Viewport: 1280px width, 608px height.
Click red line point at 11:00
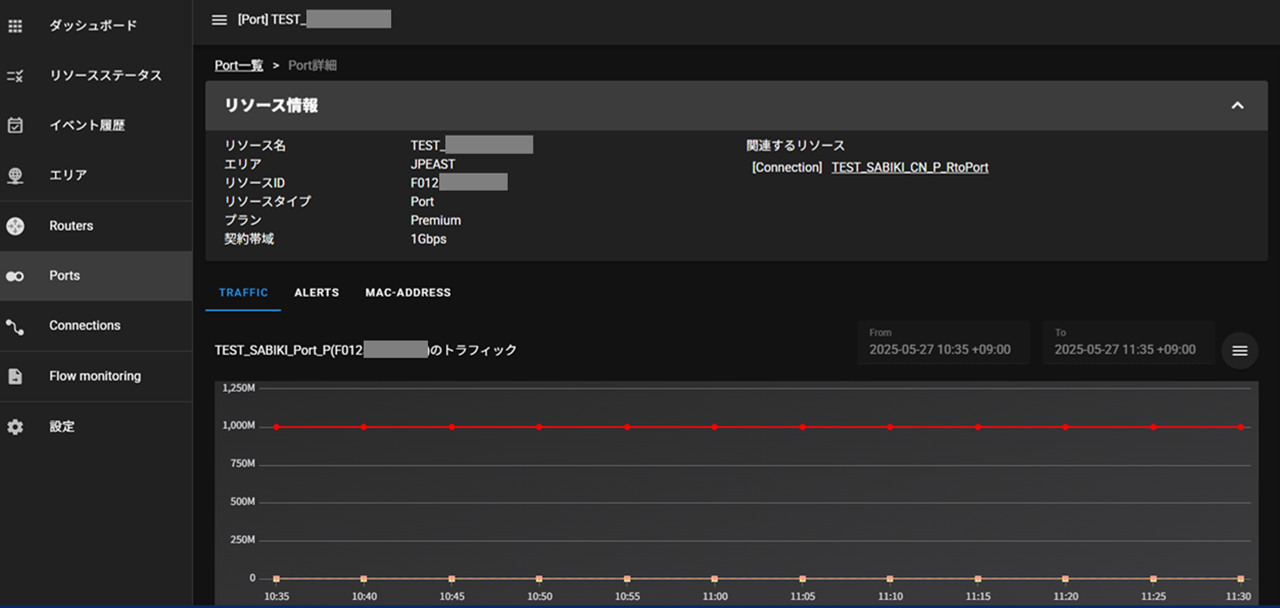(x=714, y=427)
